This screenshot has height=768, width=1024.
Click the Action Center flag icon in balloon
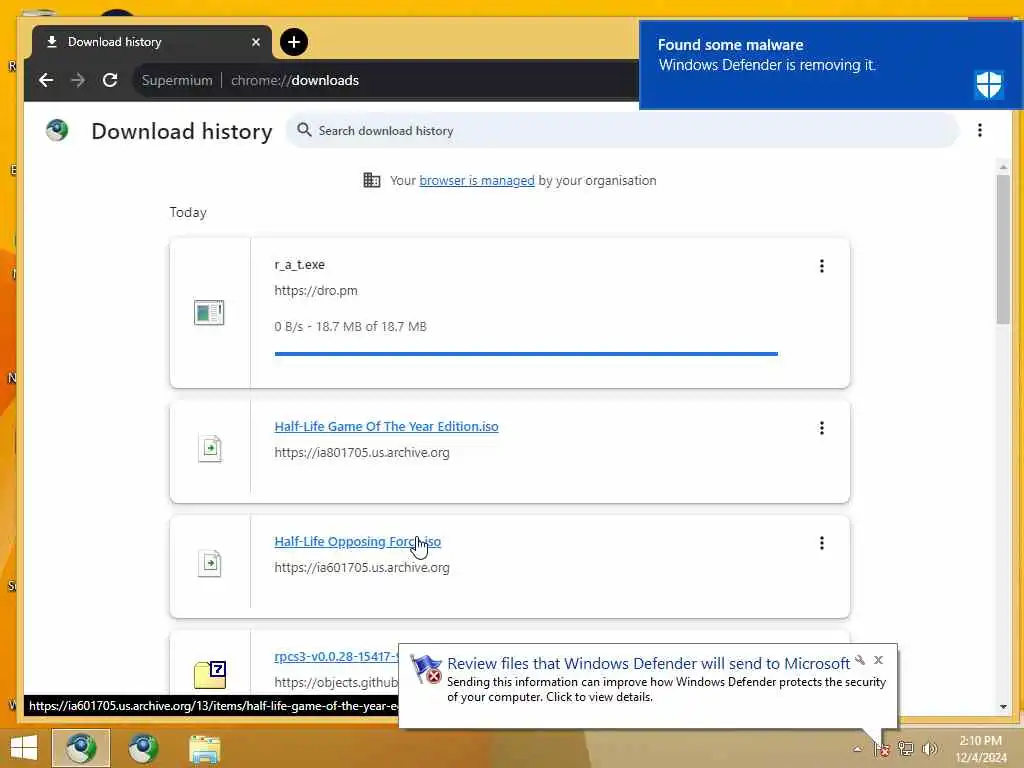tap(426, 669)
